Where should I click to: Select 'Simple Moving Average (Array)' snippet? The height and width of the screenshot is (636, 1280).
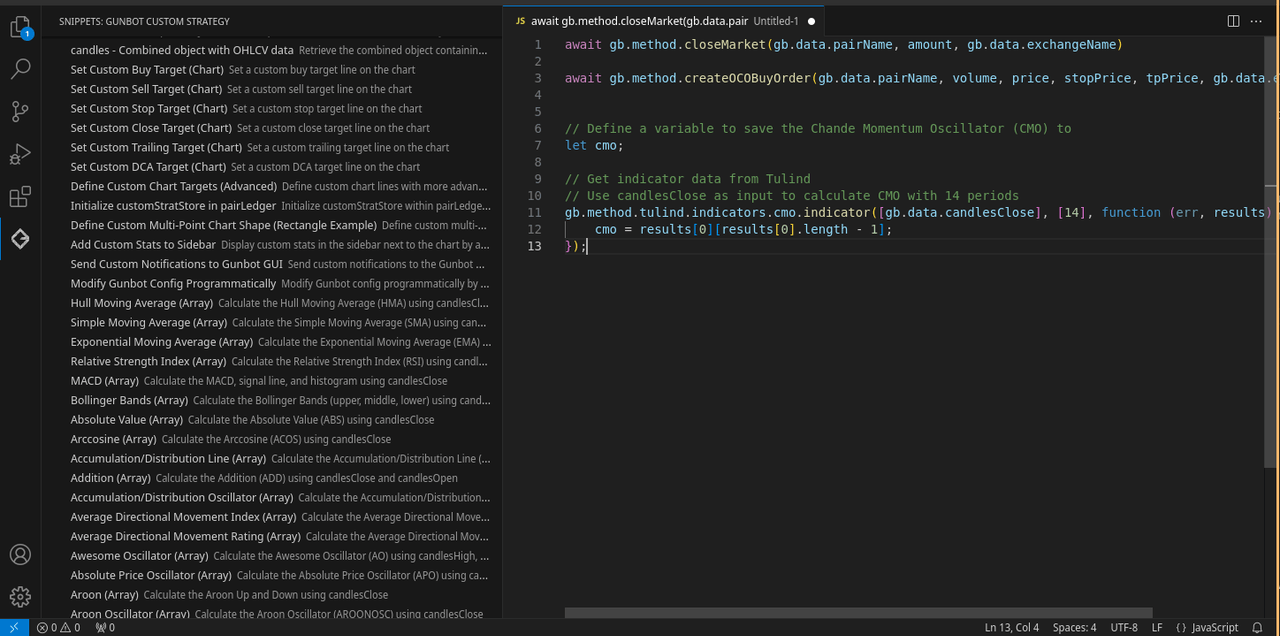click(x=272, y=322)
